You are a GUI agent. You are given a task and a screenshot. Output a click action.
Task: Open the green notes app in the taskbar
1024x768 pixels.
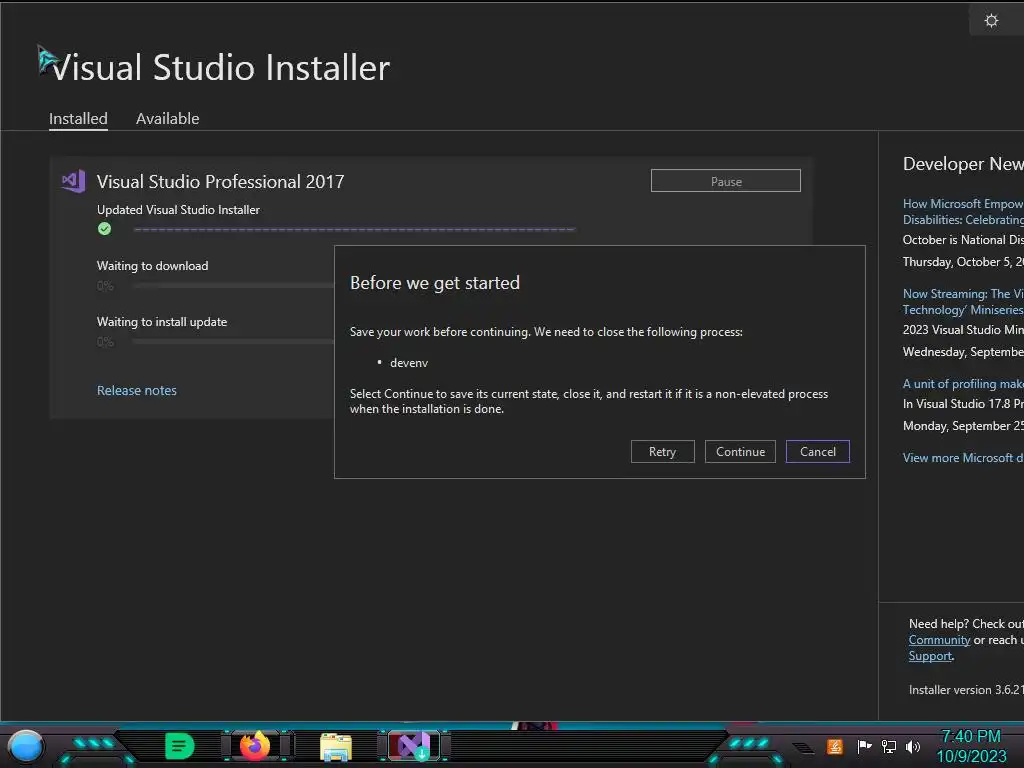tap(179, 746)
